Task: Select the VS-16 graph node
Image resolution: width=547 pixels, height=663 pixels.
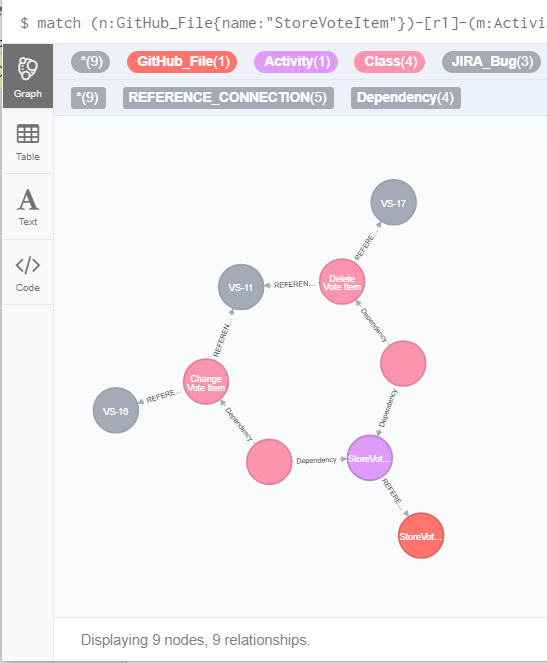Action: pyautogui.click(x=116, y=411)
